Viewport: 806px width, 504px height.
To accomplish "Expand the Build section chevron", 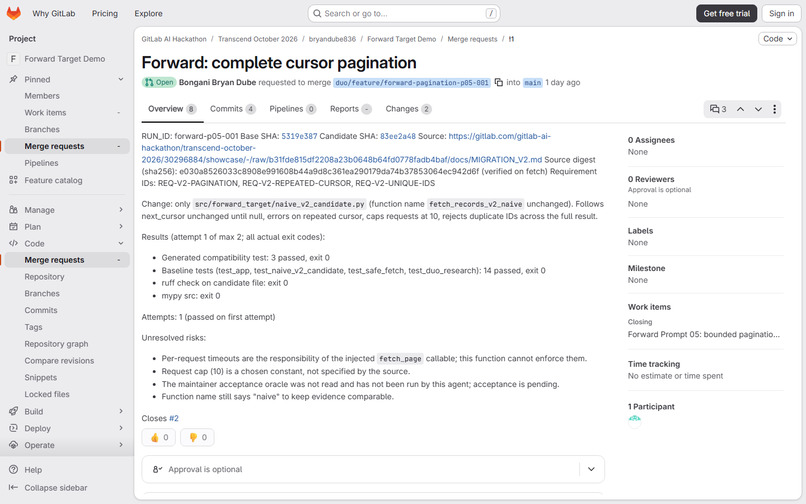I will [x=121, y=411].
